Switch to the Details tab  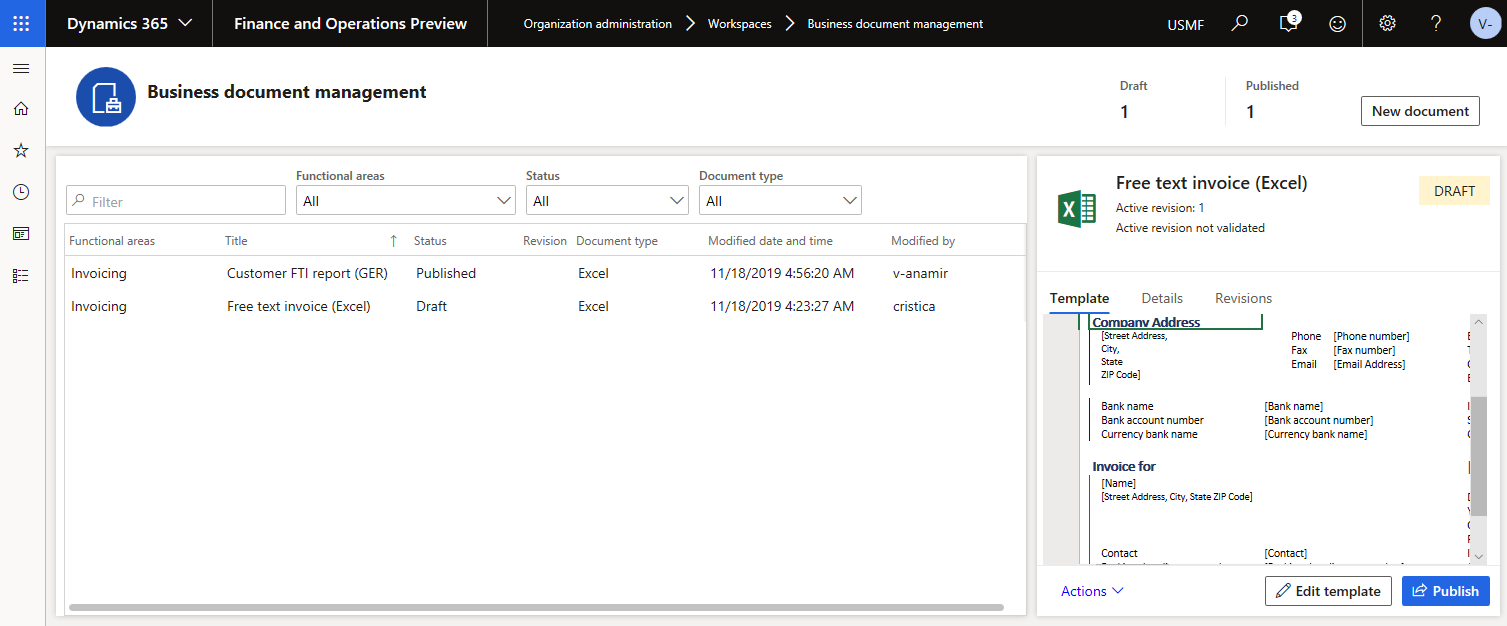pos(1162,298)
